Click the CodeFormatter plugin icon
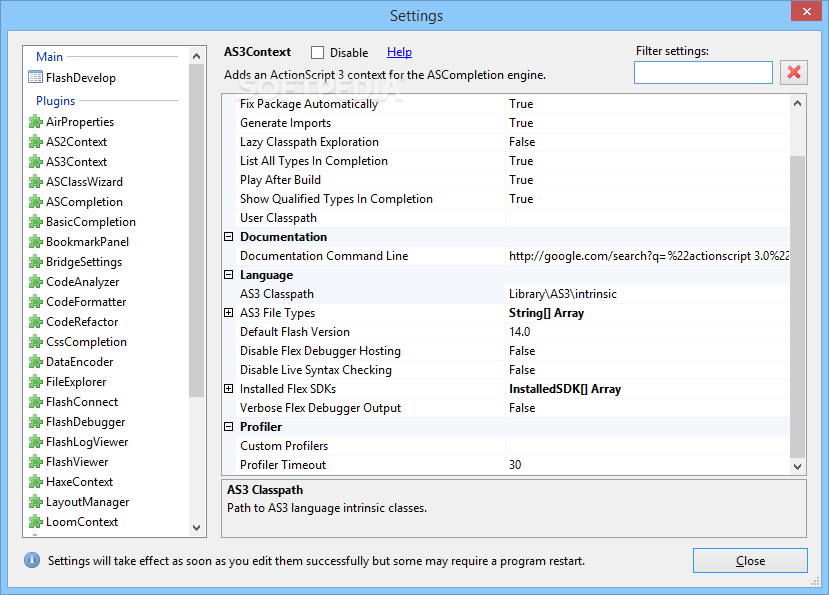 [35, 302]
